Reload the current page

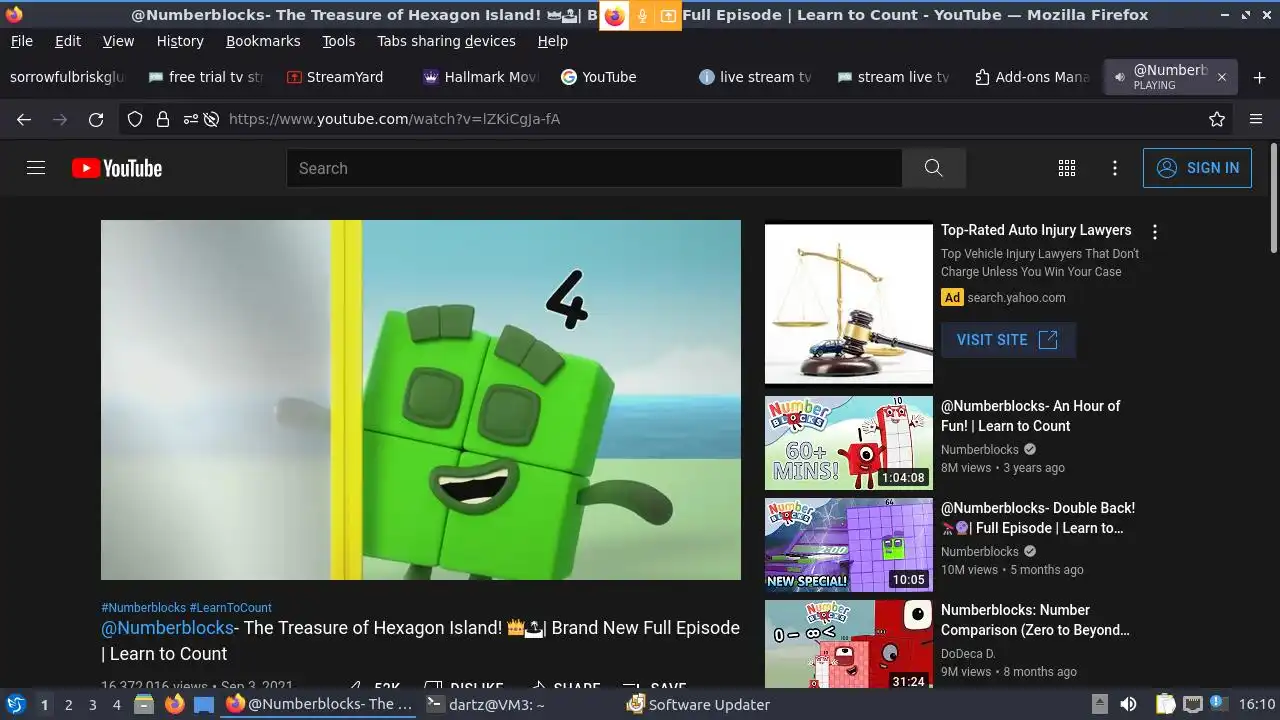96,119
